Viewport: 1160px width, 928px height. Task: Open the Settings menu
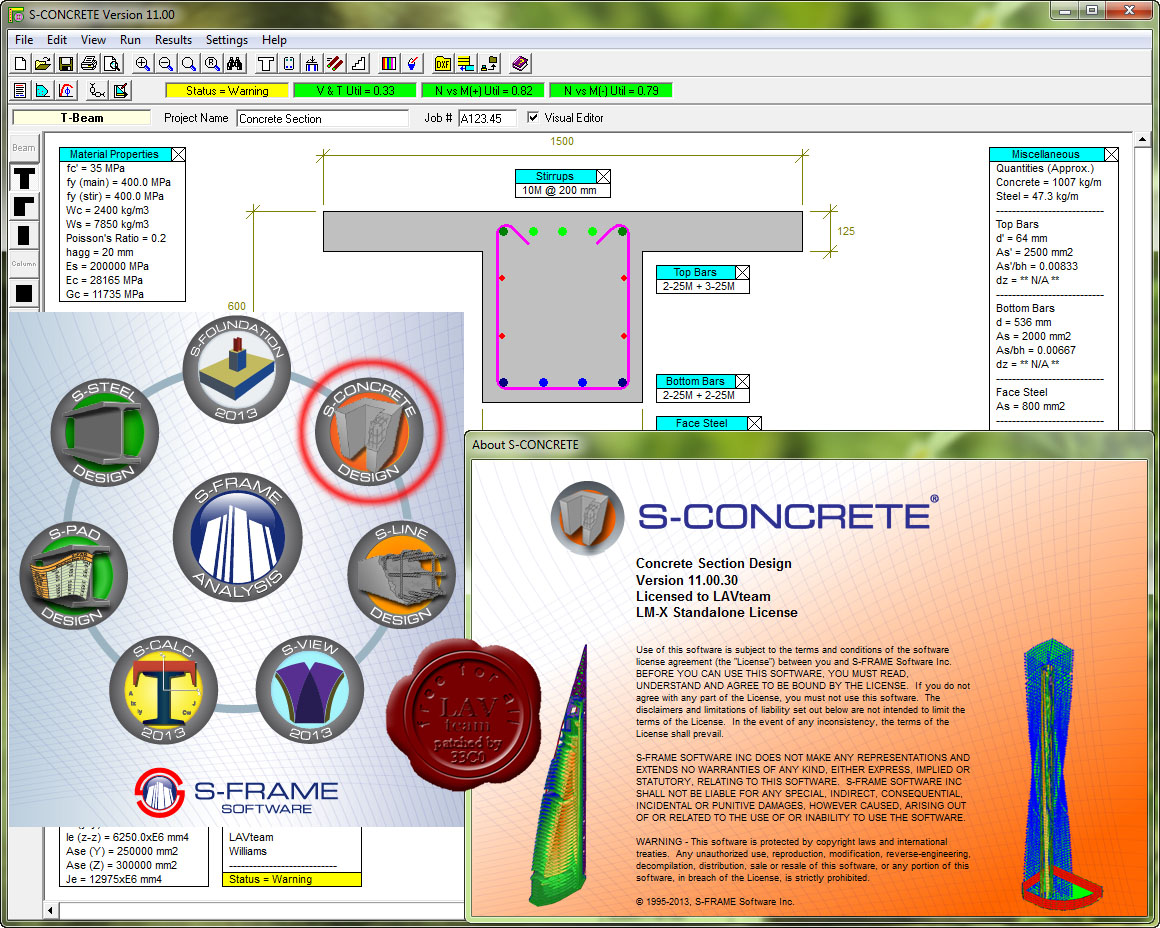(x=226, y=40)
